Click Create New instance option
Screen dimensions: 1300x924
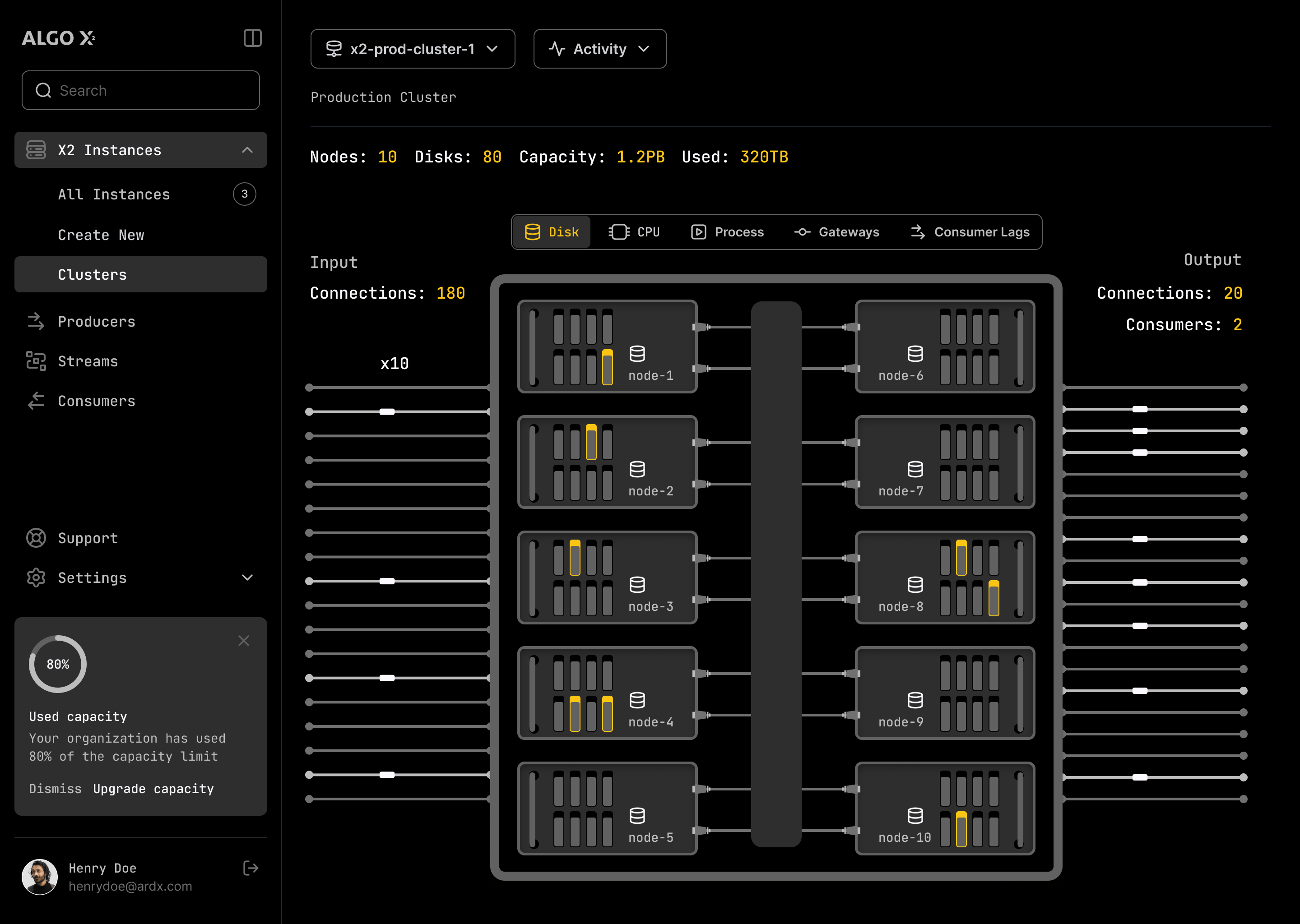click(x=101, y=234)
